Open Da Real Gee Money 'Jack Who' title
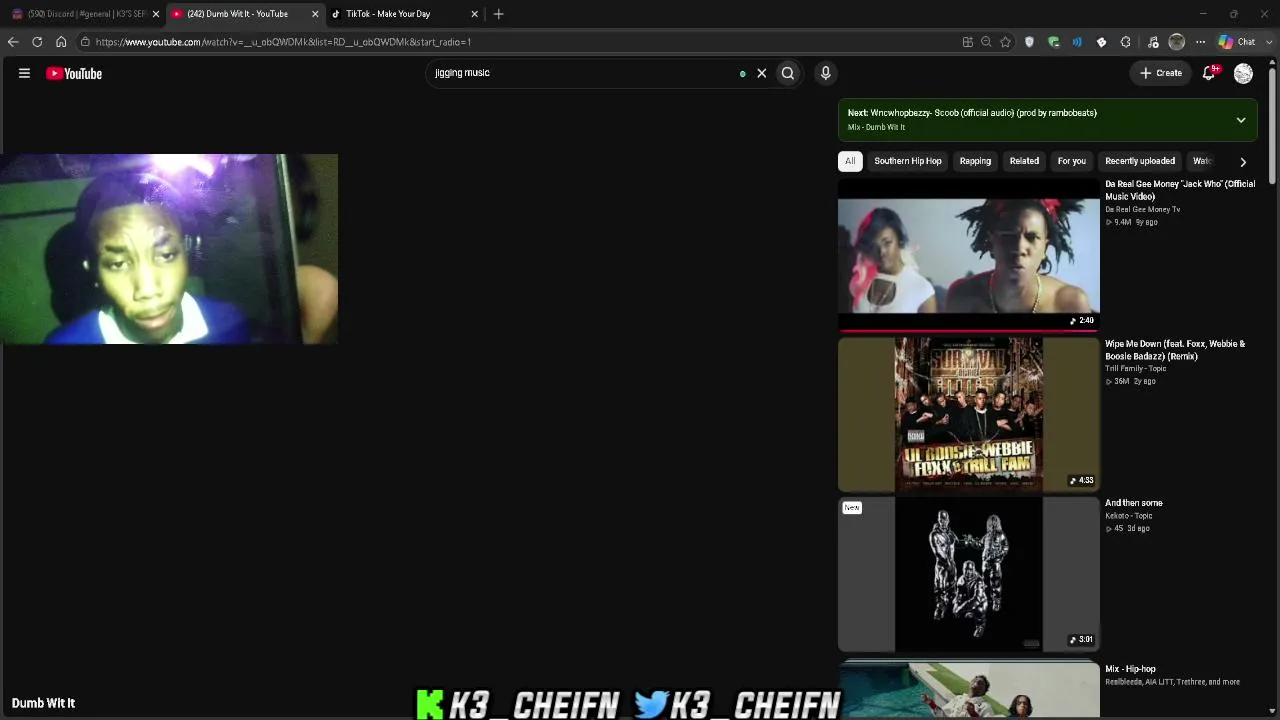 click(1180, 190)
